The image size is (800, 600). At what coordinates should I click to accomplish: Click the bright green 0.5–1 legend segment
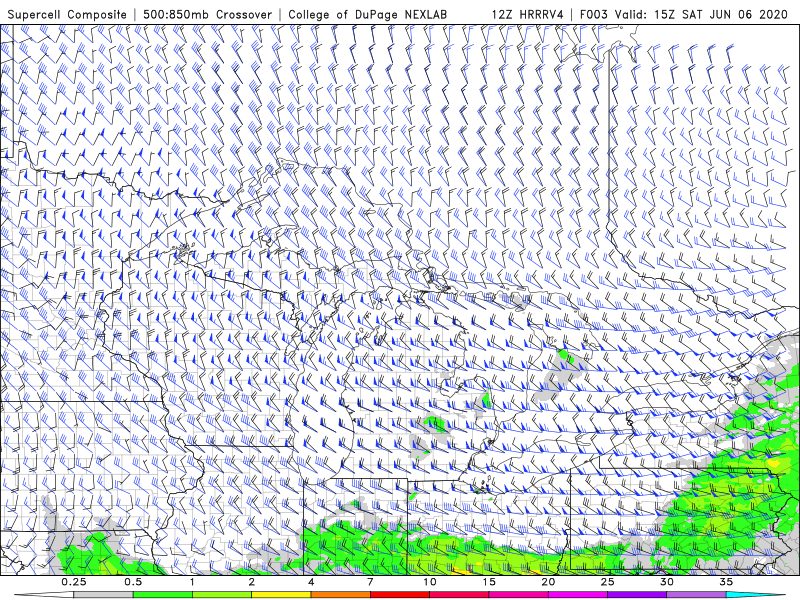click(x=162, y=595)
